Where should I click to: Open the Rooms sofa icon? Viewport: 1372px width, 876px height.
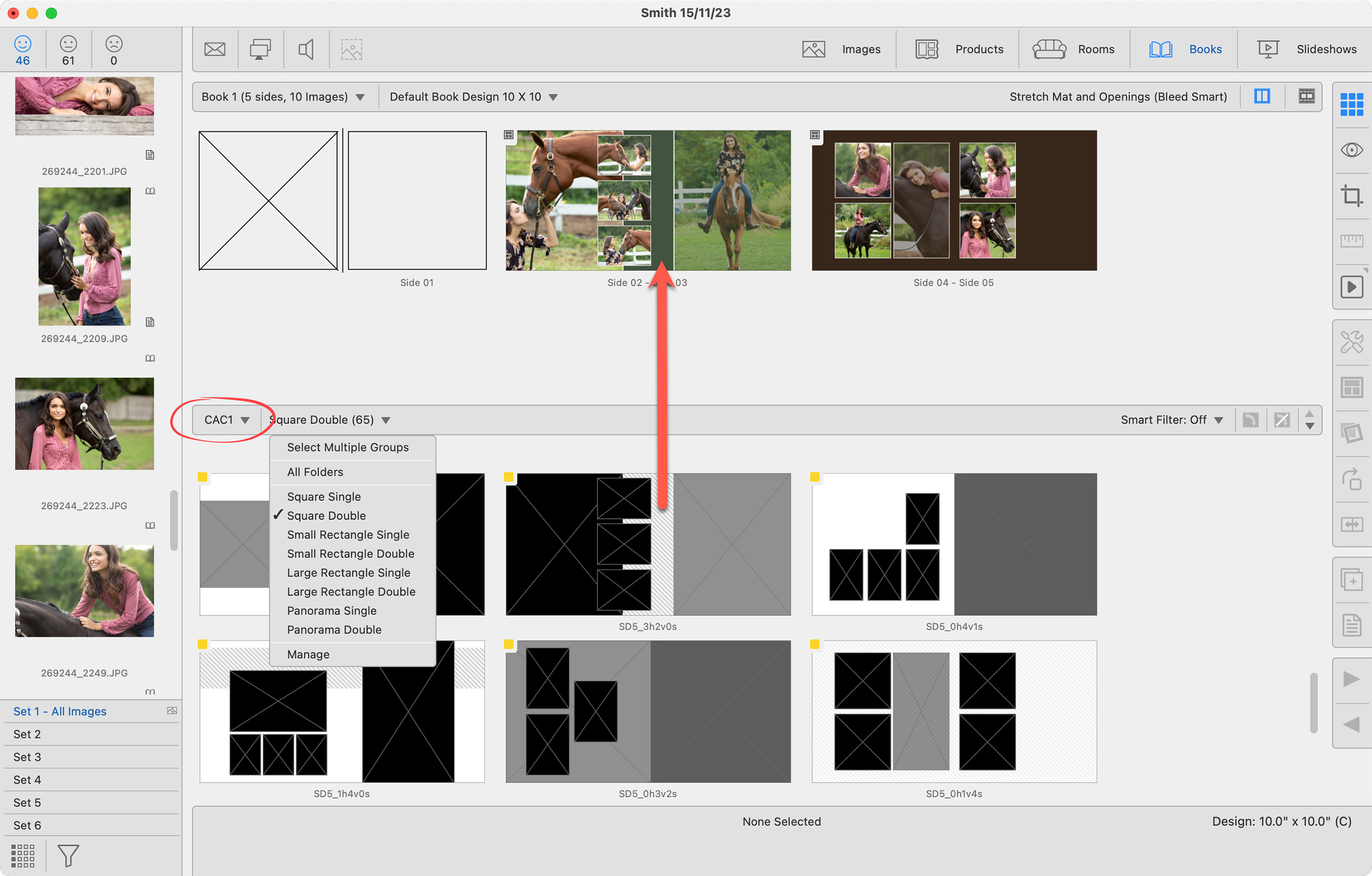[x=1049, y=50]
